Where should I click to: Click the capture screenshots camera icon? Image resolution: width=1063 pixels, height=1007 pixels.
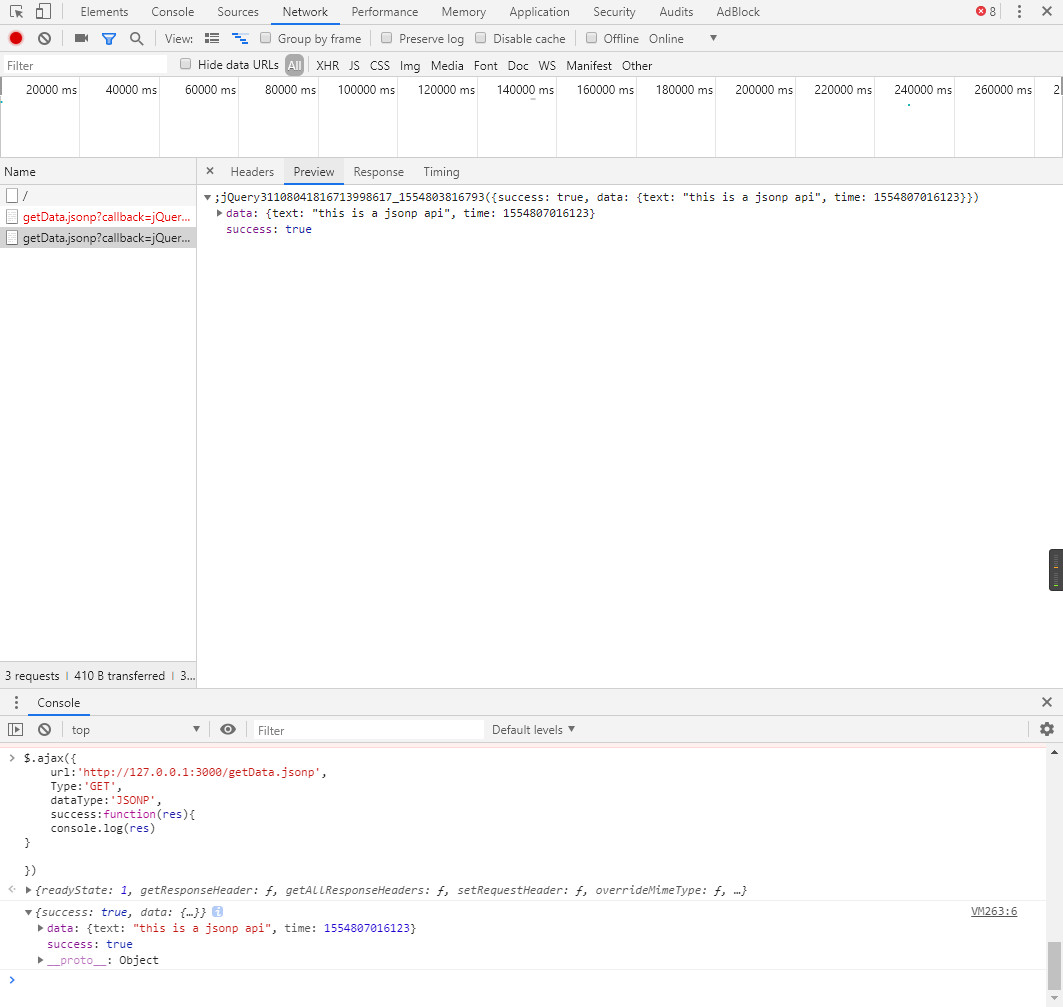point(81,38)
